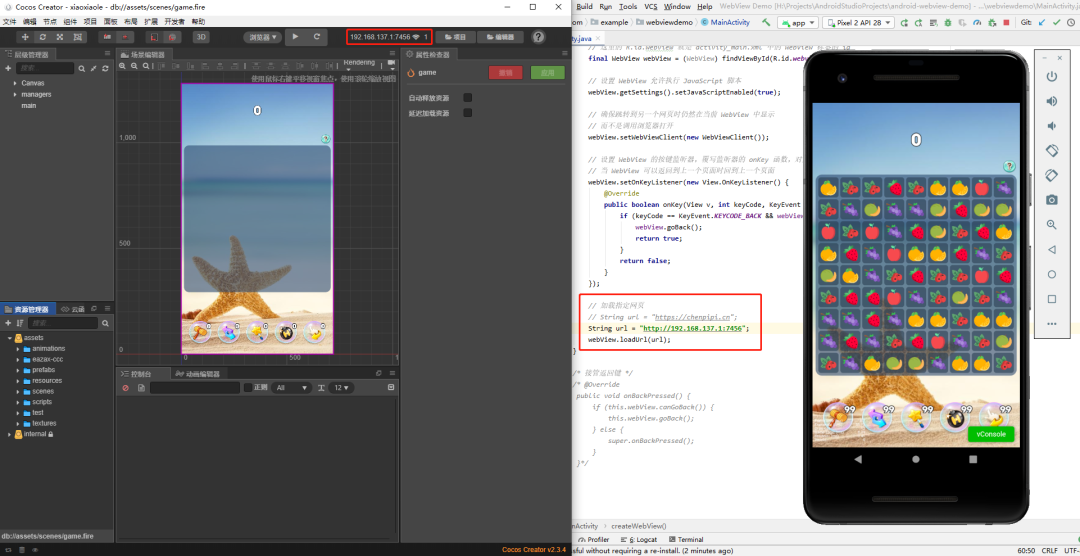Expand the Canvas node

pyautogui.click(x=15, y=83)
